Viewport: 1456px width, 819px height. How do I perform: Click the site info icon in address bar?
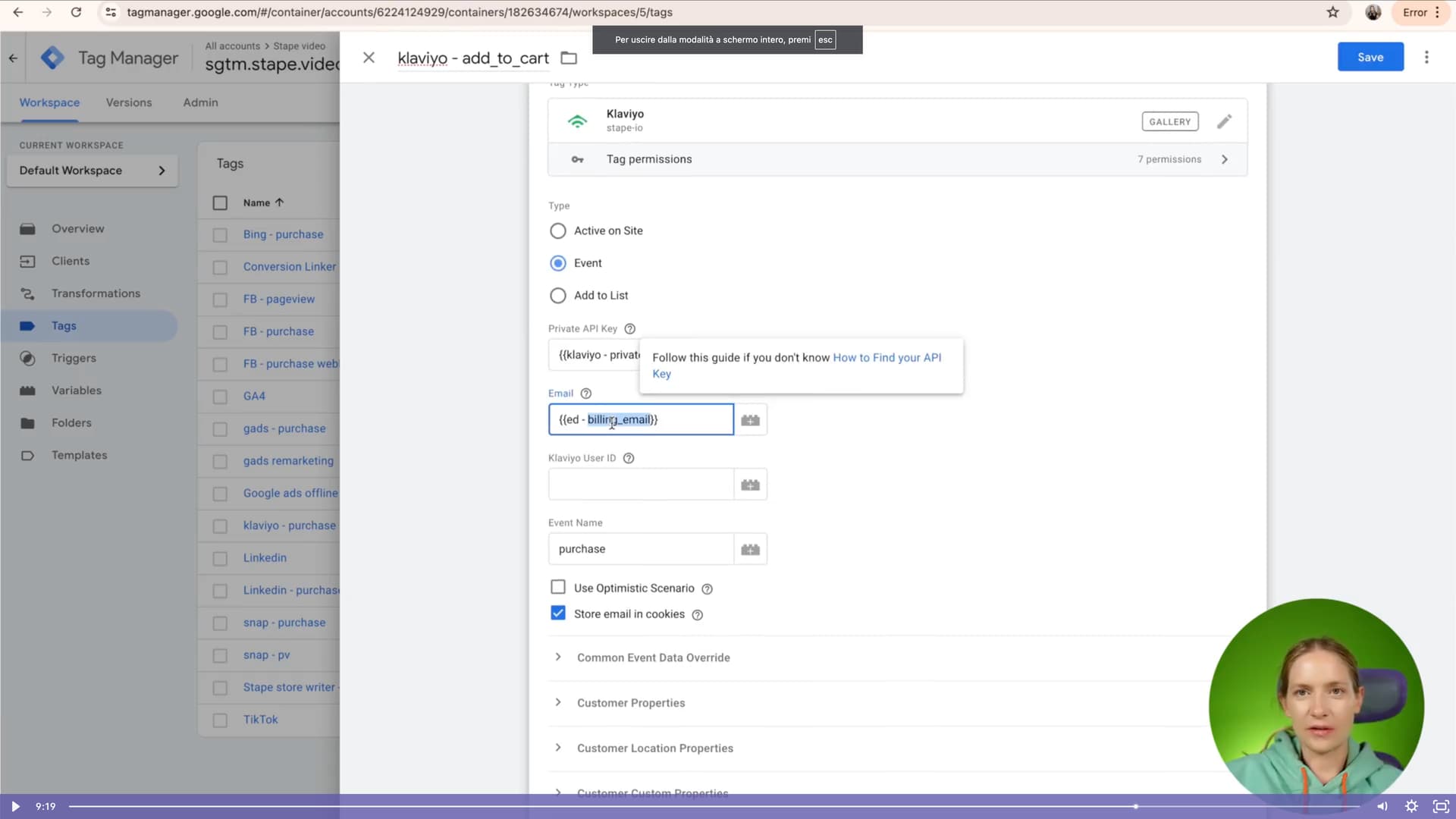coord(111,12)
